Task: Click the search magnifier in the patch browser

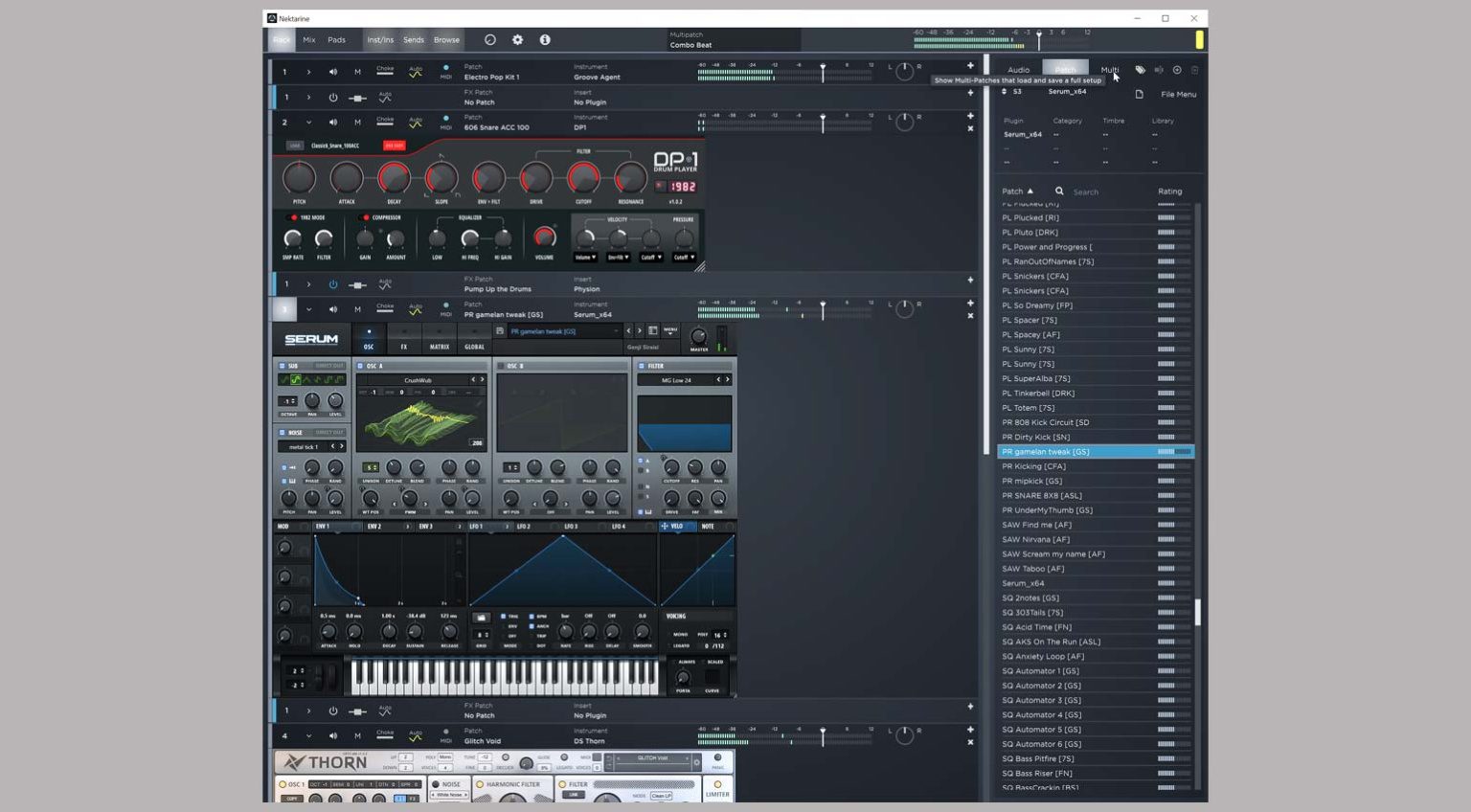Action: click(x=1059, y=191)
